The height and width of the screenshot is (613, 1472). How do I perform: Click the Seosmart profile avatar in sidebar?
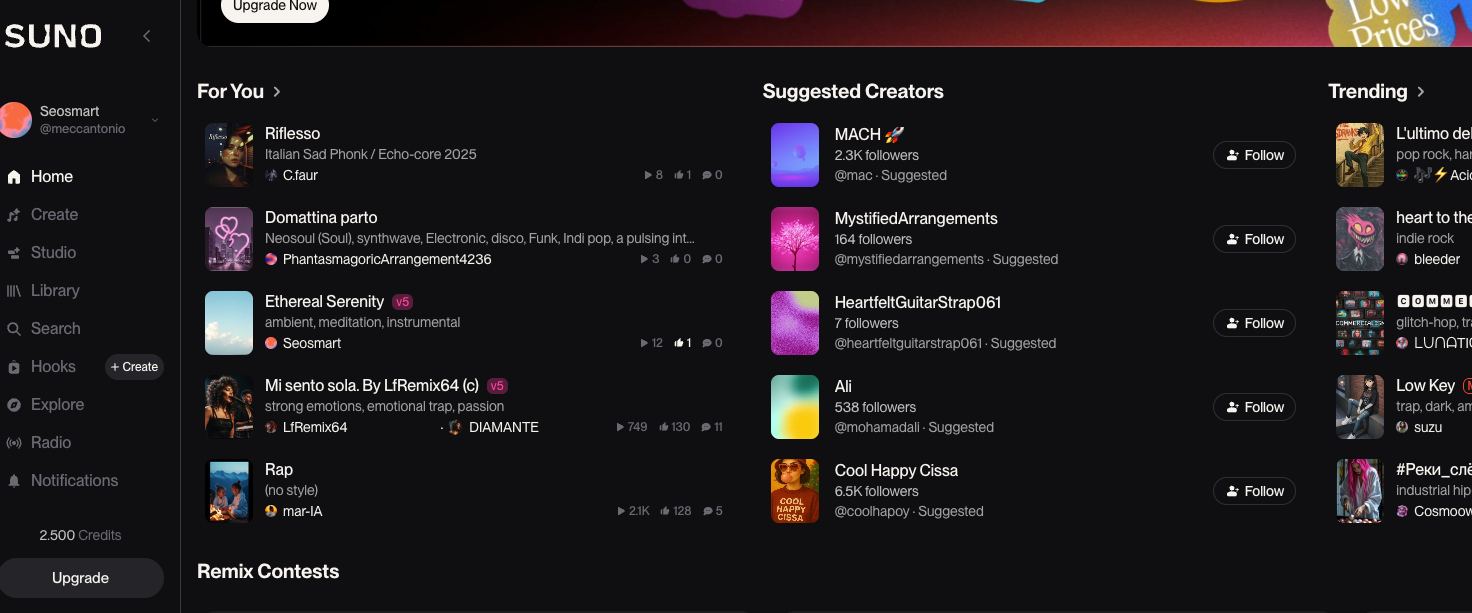(16, 120)
